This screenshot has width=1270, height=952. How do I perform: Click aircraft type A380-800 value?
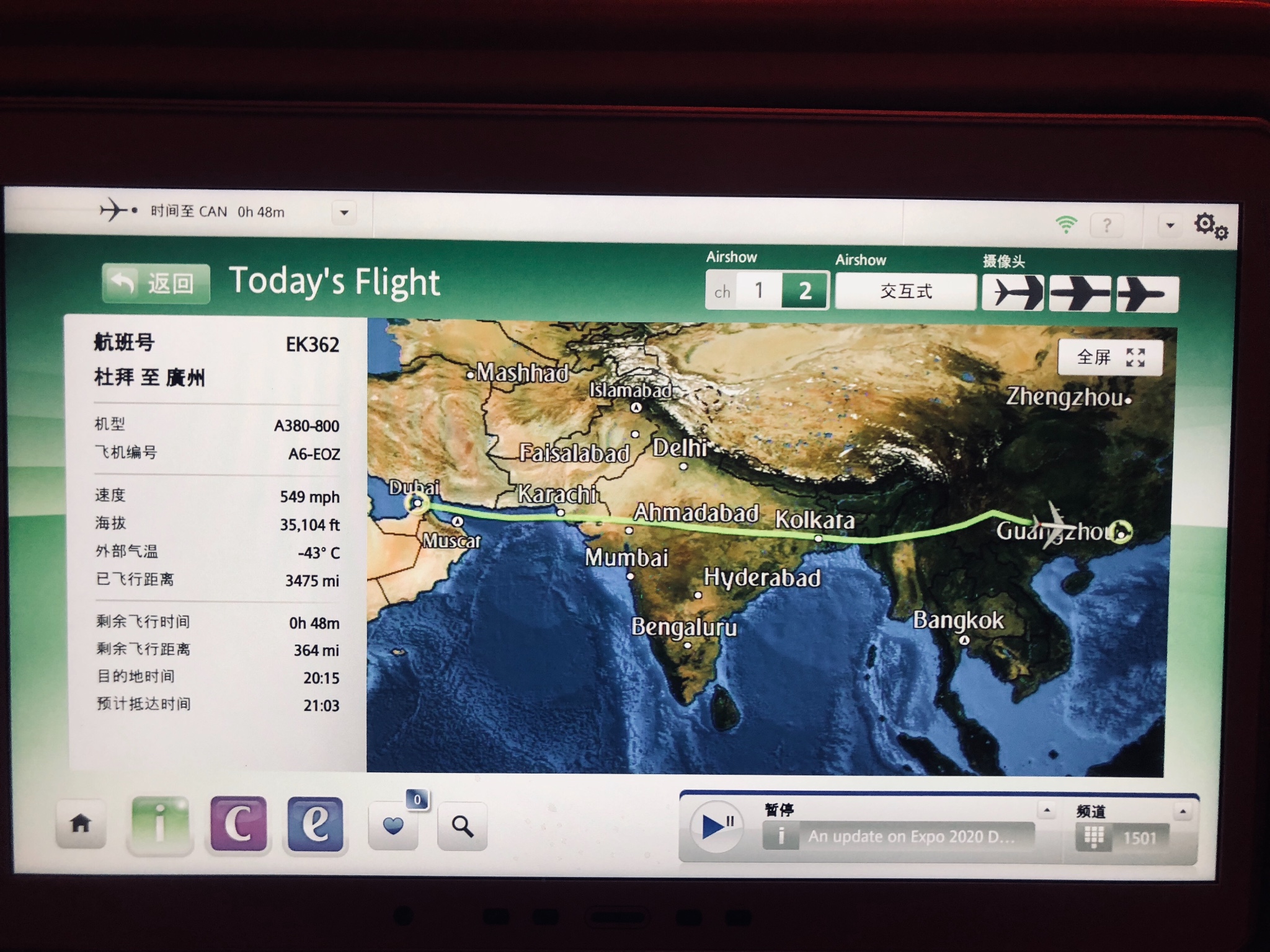pos(307,426)
